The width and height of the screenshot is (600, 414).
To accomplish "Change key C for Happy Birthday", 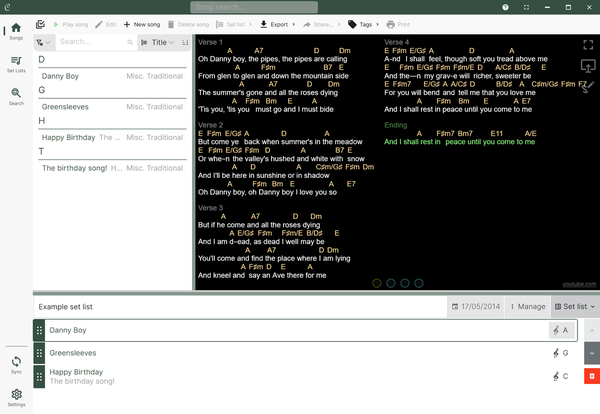I will [x=561, y=377].
